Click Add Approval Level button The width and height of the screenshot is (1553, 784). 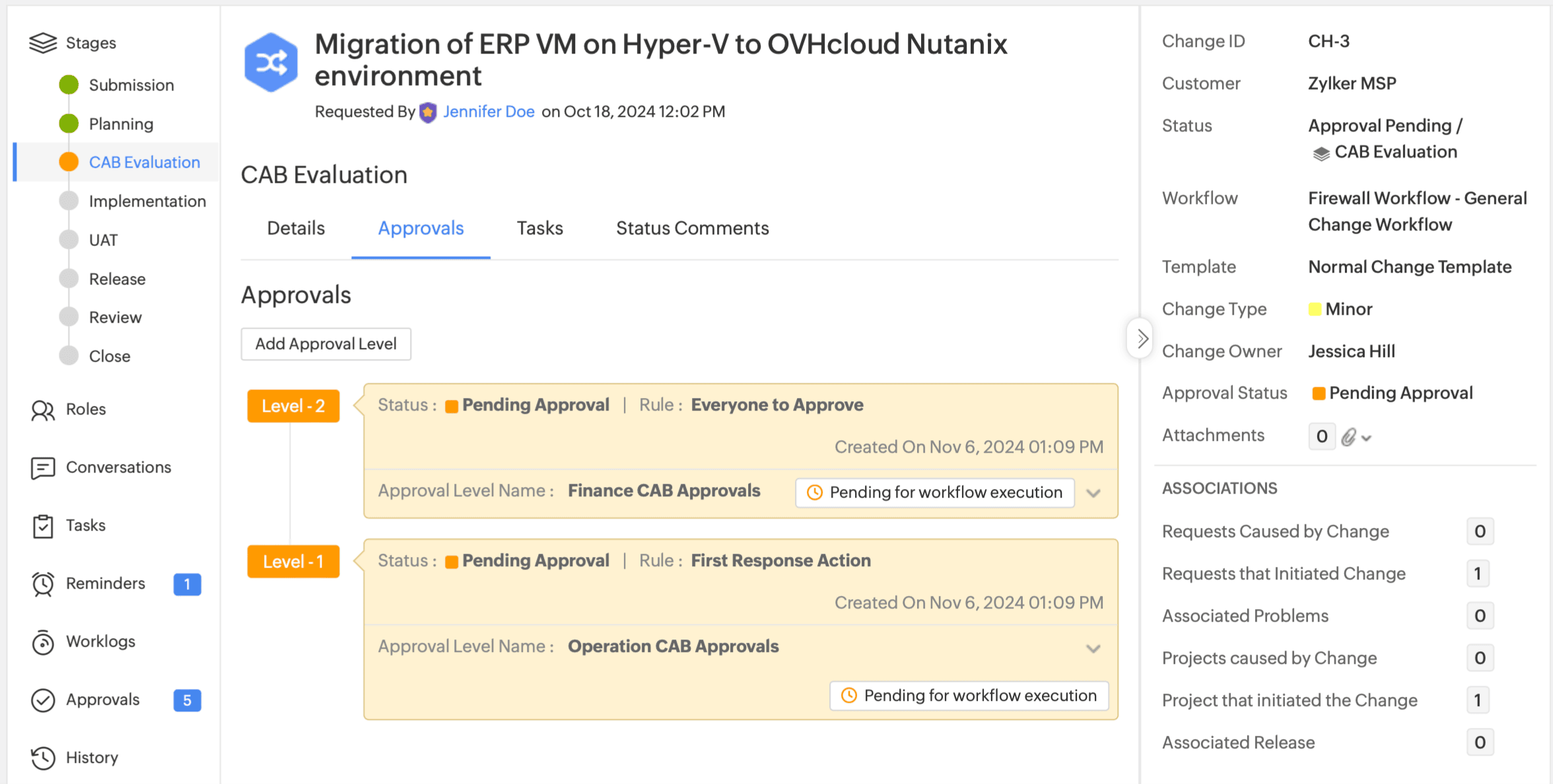click(326, 344)
